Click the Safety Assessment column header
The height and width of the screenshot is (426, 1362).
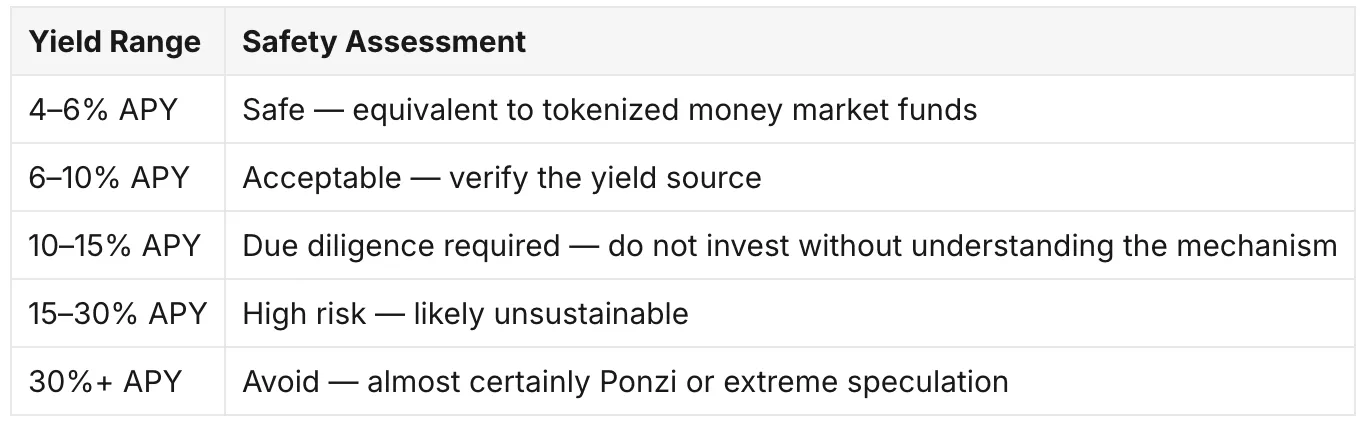point(384,42)
